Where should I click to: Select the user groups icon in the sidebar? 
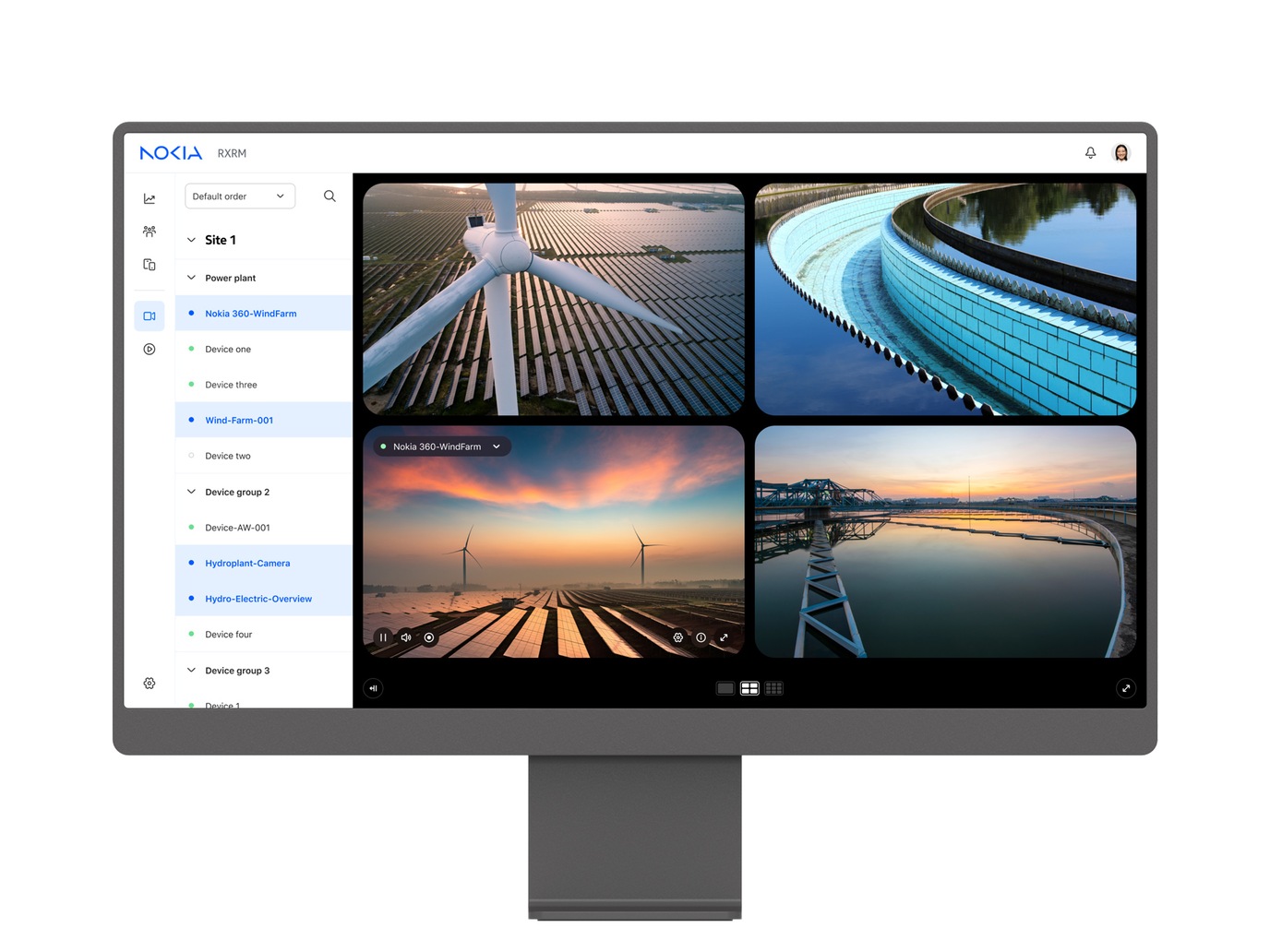(x=150, y=231)
